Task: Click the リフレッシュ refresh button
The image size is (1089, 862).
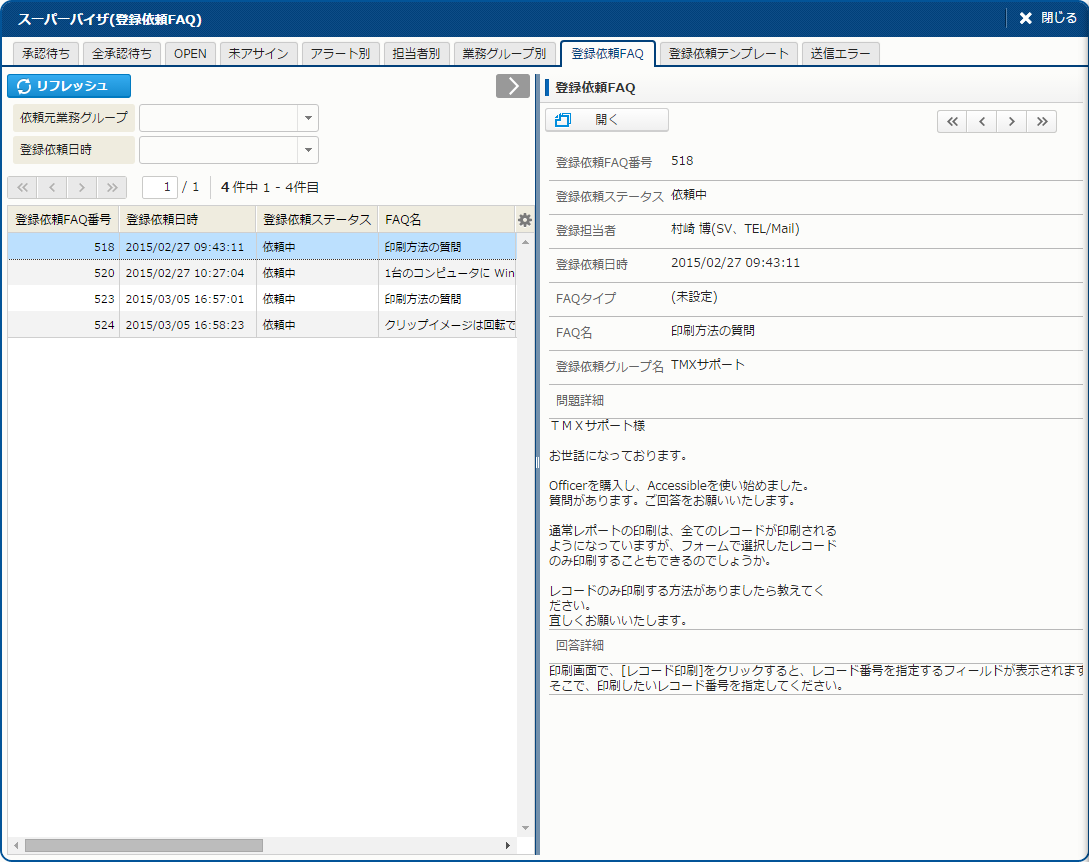Action: pos(69,86)
